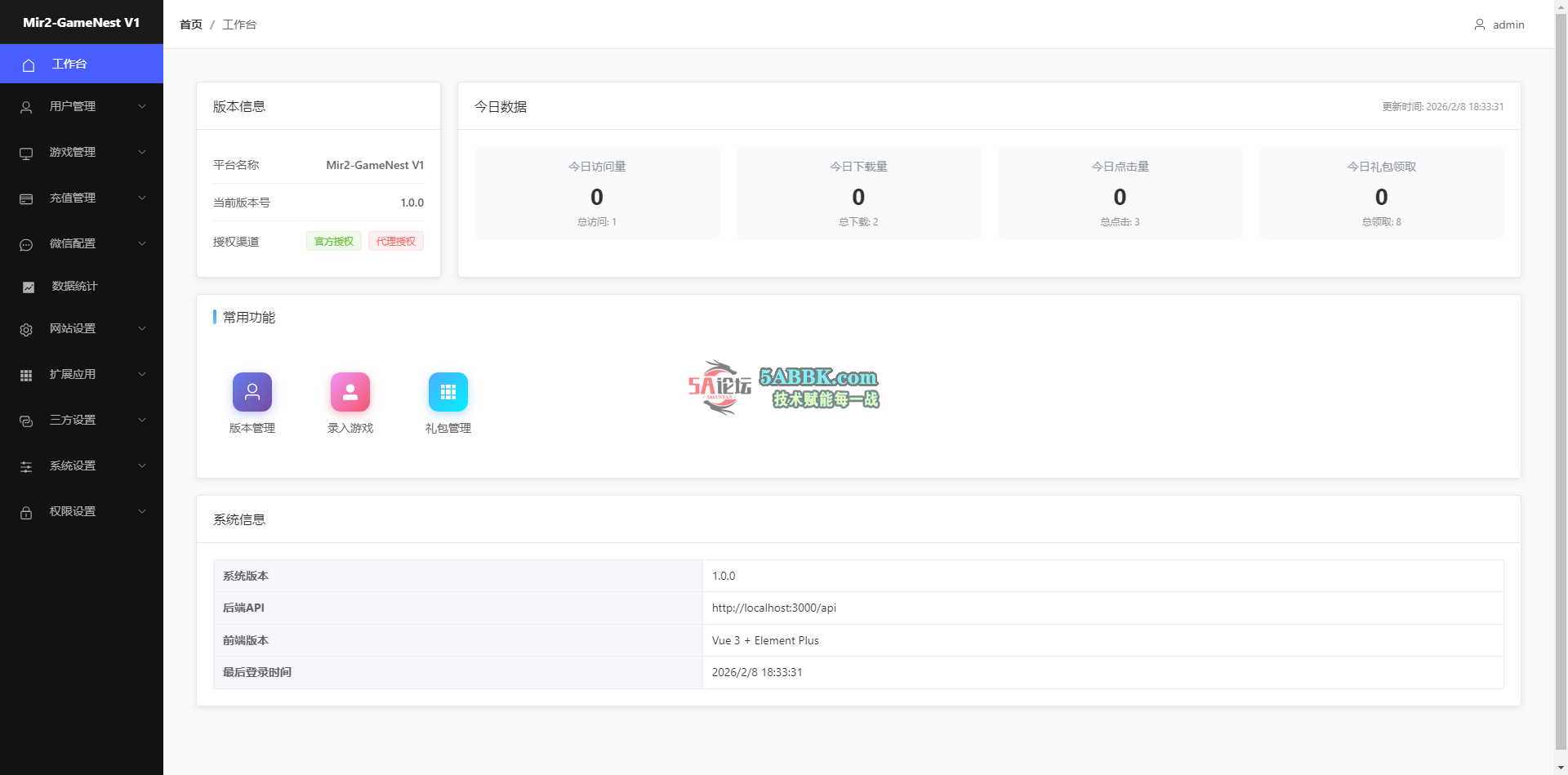
Task: Expand the 三方设置 chevron arrow
Action: point(142,420)
